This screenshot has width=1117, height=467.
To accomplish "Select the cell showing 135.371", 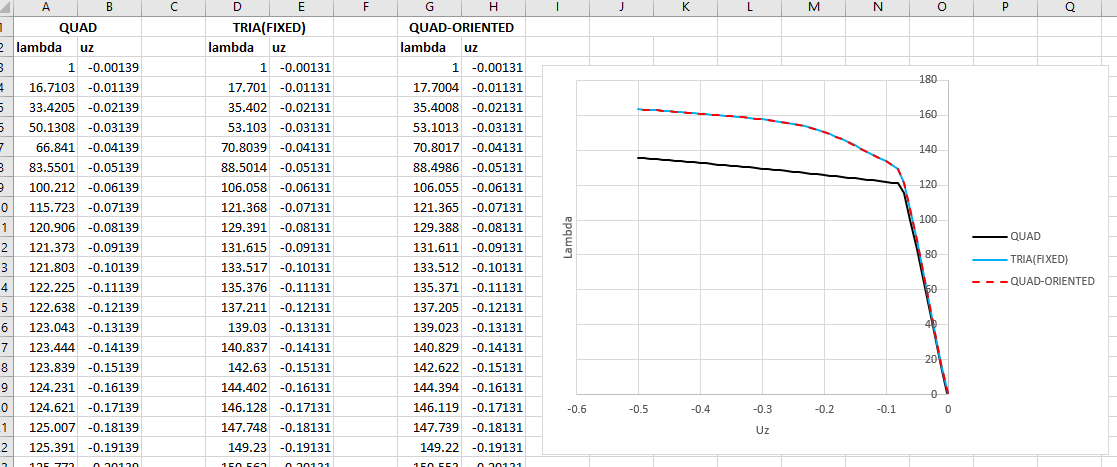I will pos(430,287).
